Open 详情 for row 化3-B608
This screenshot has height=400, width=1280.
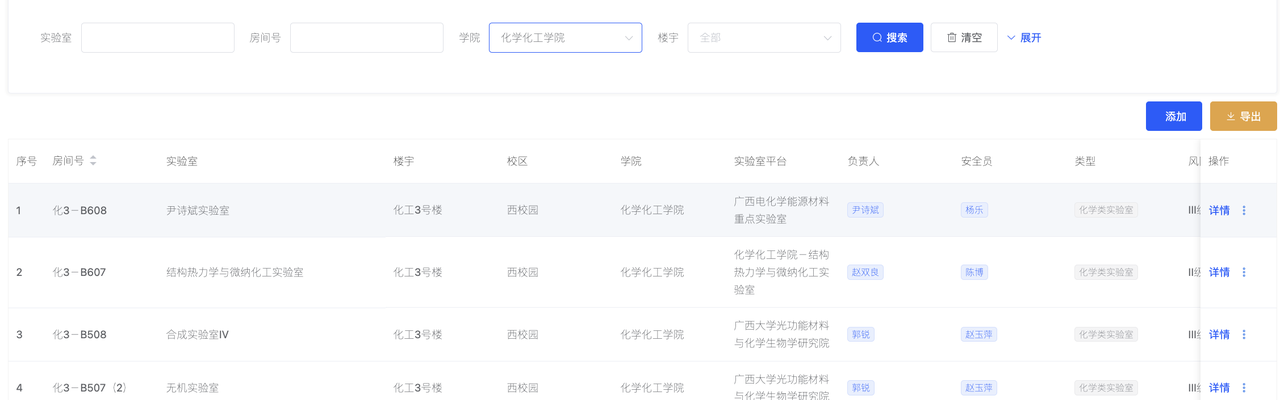[1219, 210]
